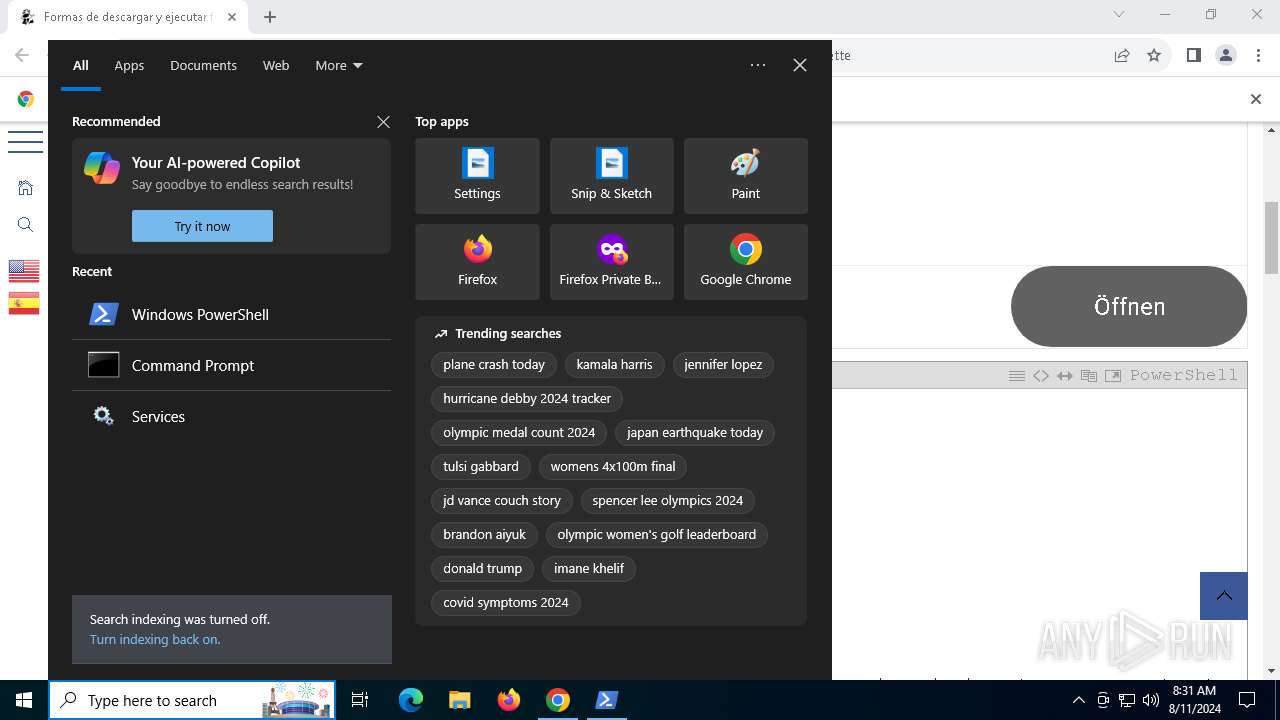
Task: Click the code block open-window icon
Action: [x=1113, y=375]
